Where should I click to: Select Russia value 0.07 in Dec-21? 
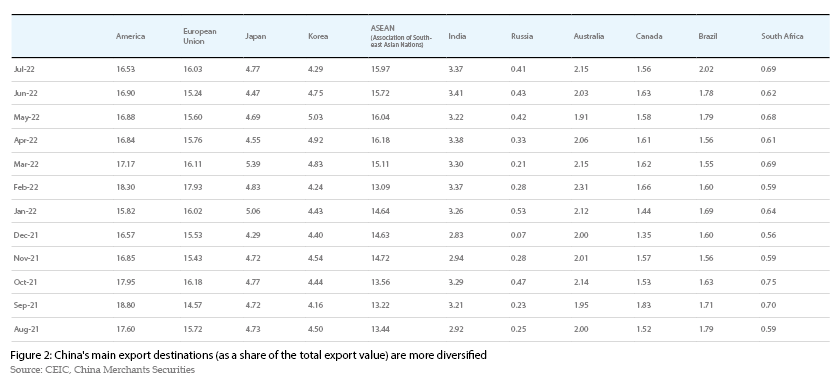(518, 235)
